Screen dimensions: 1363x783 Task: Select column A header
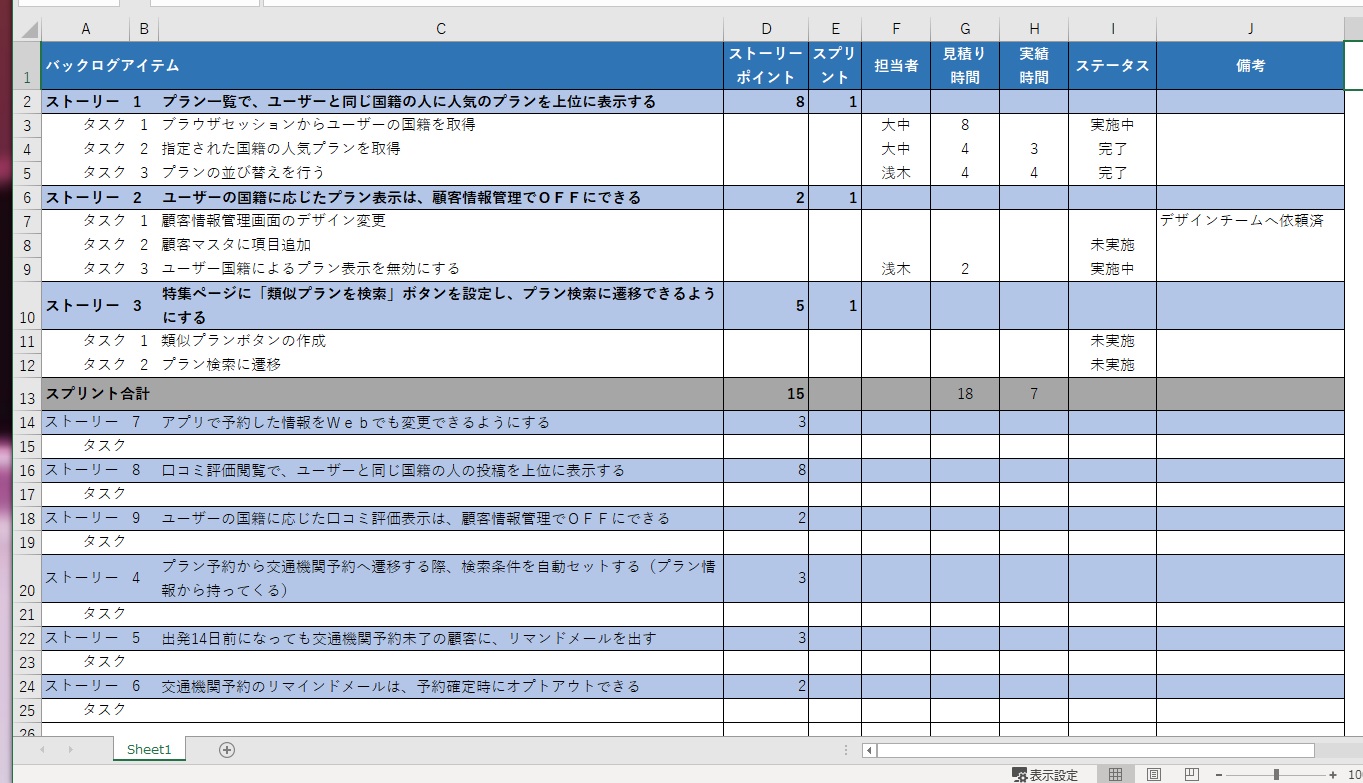(x=85, y=29)
